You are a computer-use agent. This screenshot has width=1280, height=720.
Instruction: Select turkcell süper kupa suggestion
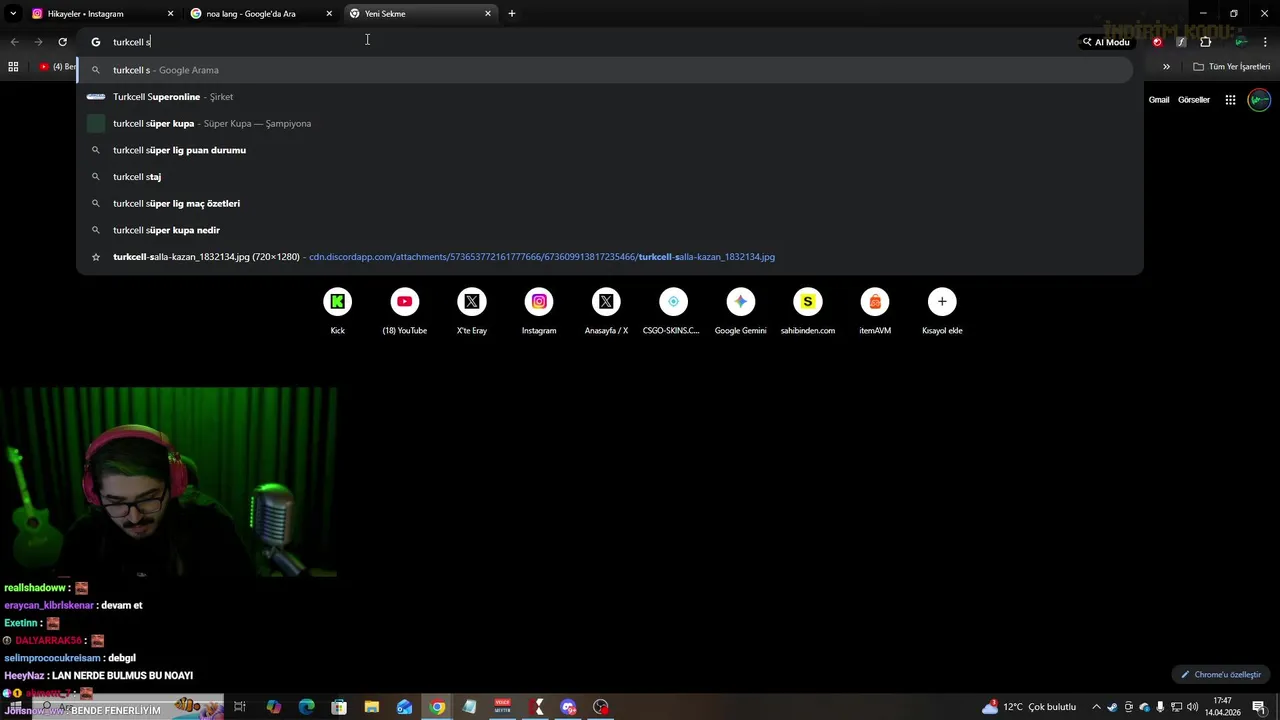click(605, 124)
